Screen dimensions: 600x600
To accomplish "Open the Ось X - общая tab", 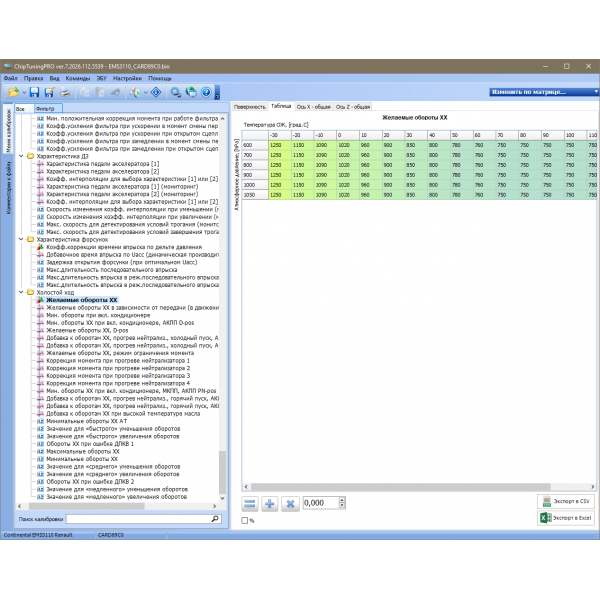I will (314, 106).
